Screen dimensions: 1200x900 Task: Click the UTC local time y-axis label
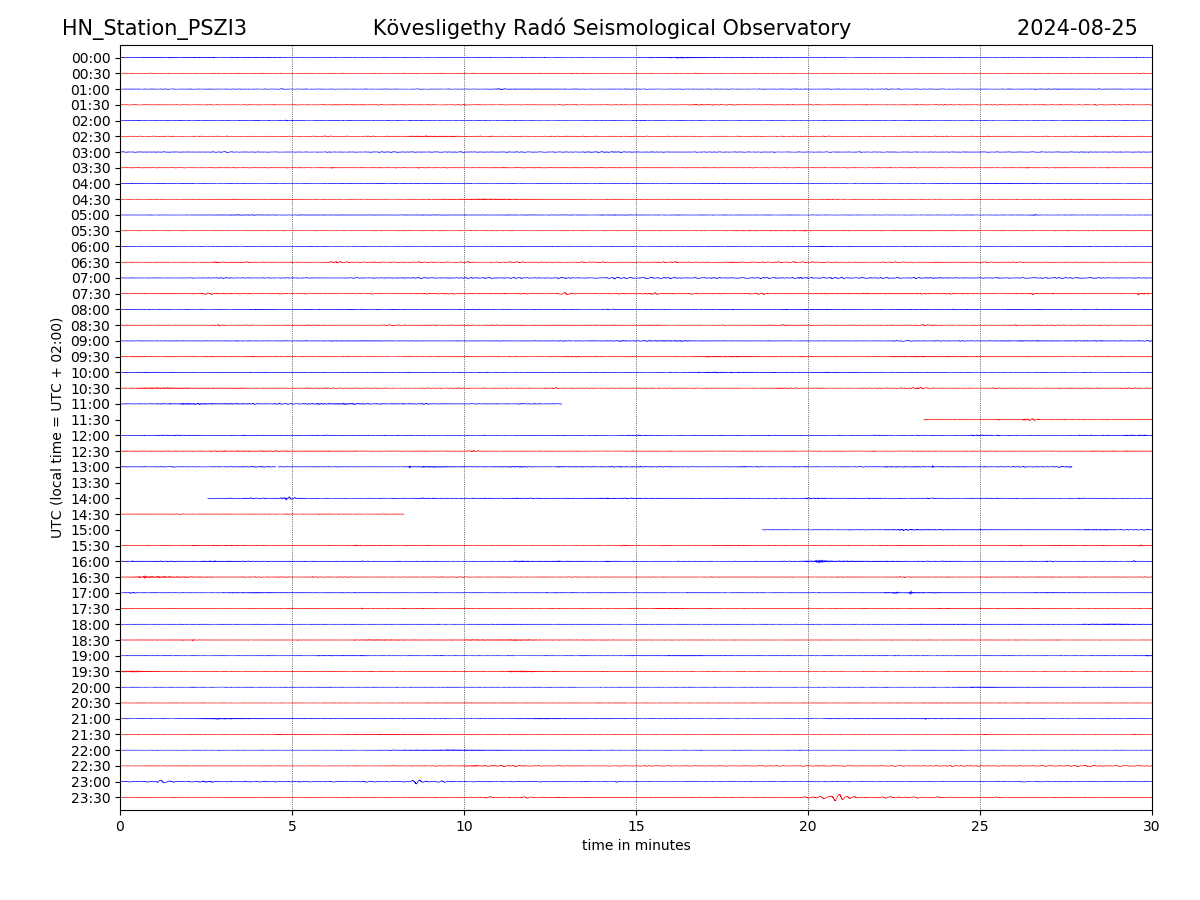57,428
